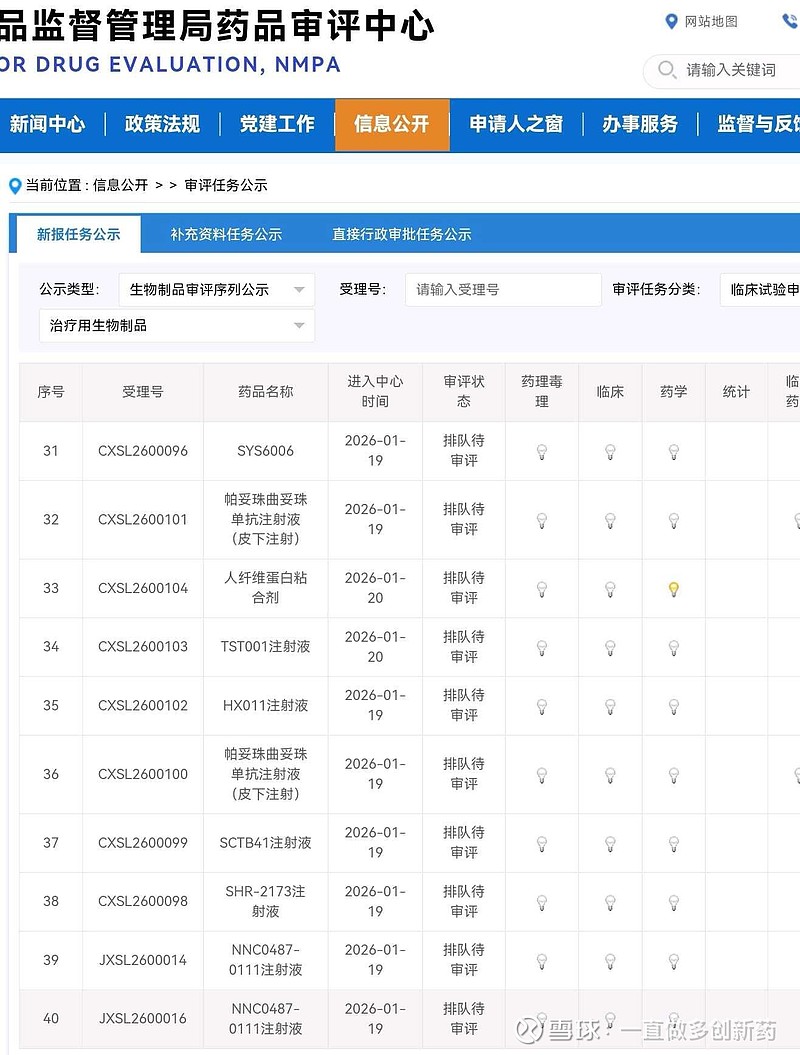The image size is (800, 1055).
Task: Click the 信息公开 breadcrumb link
Action: pos(120,185)
